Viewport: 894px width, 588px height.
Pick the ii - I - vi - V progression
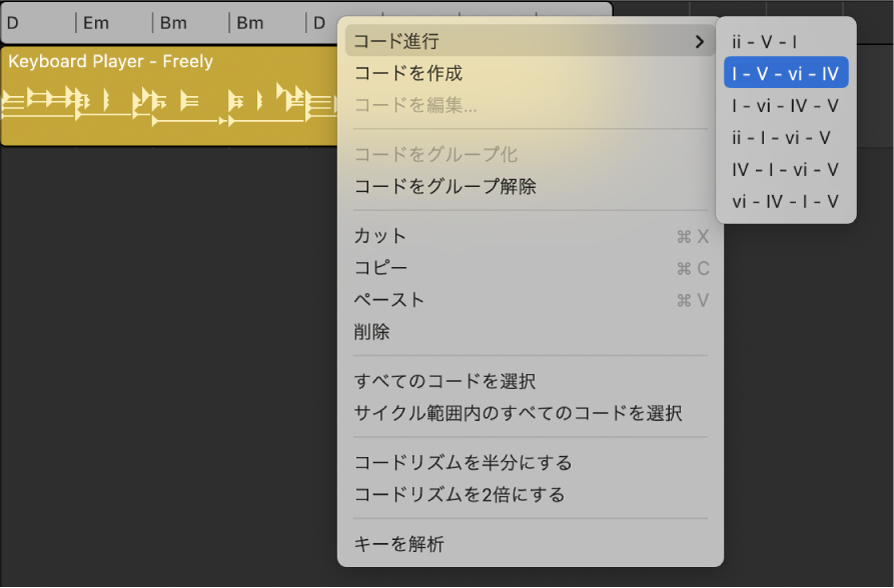(781, 138)
